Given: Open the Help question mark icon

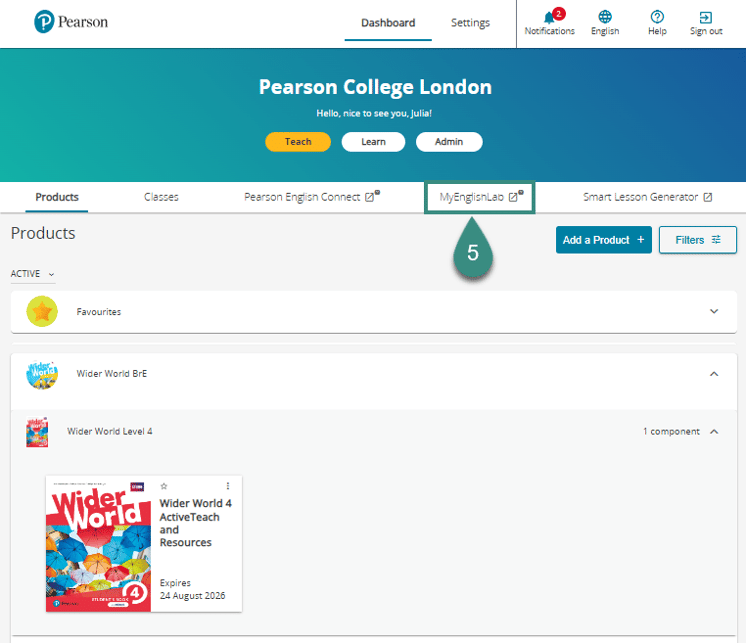Looking at the screenshot, I should click(x=657, y=17).
